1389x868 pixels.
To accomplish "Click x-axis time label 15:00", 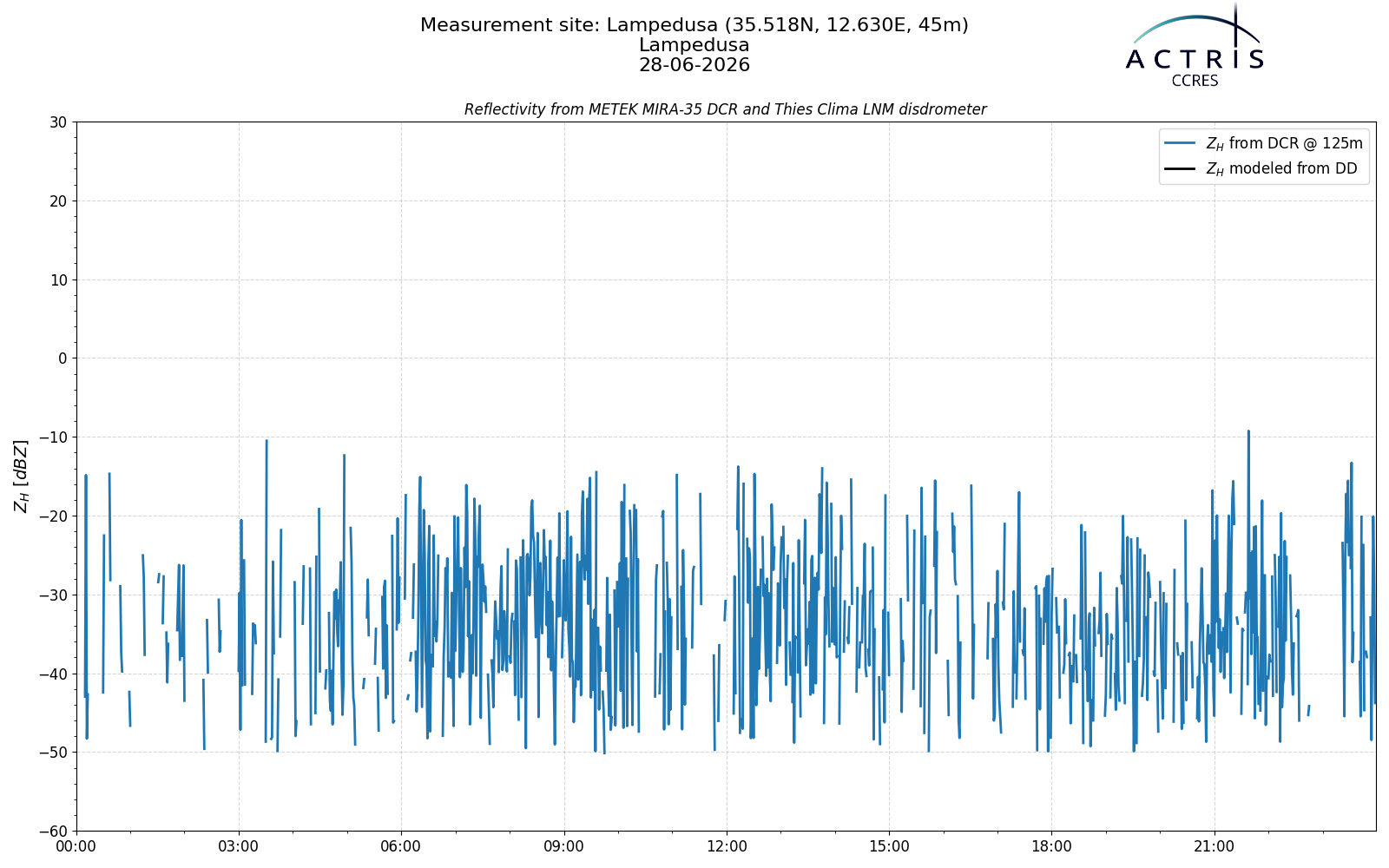I will point(889,846).
